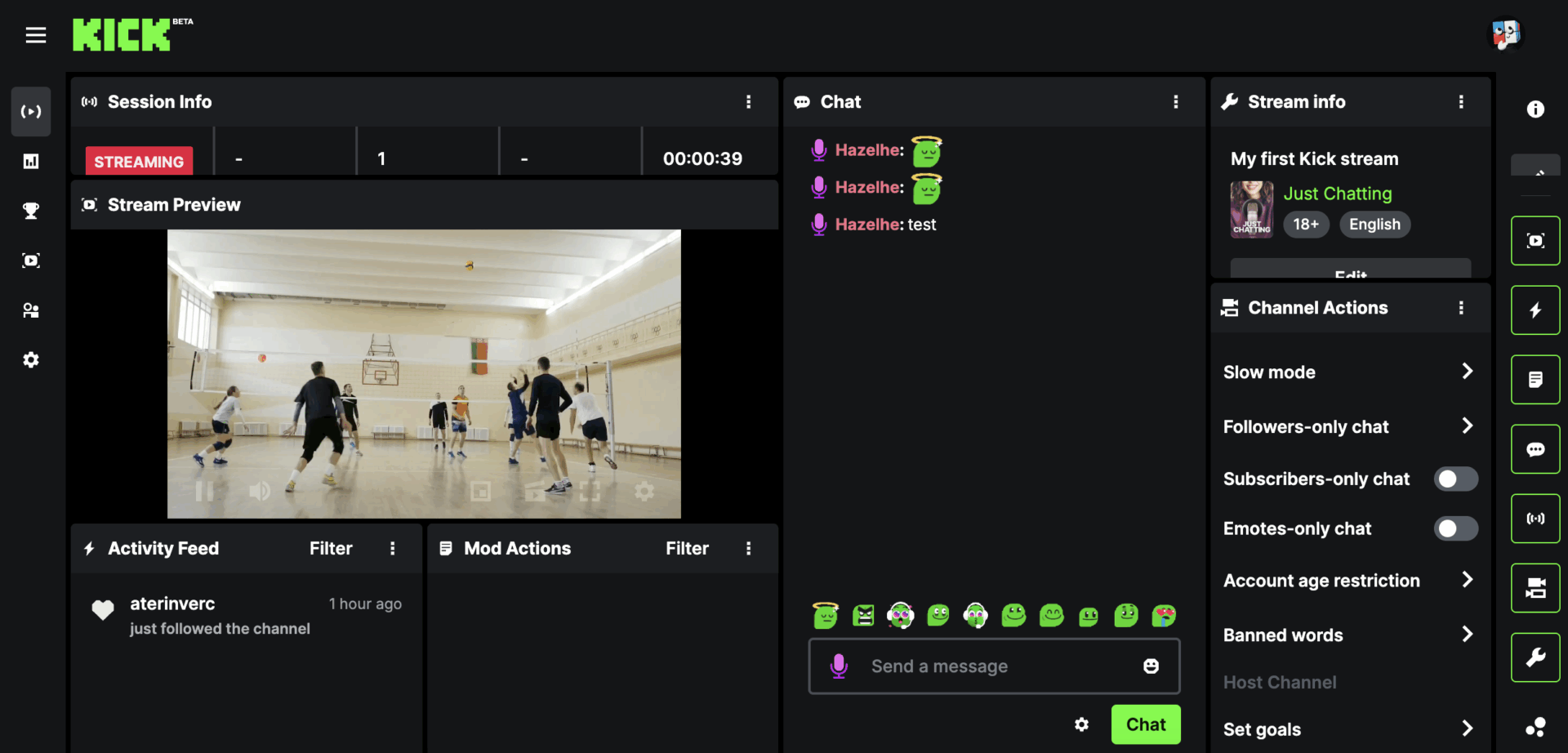The image size is (1568, 753).
Task: Click the trophy icon in left sidebar
Action: 31,211
